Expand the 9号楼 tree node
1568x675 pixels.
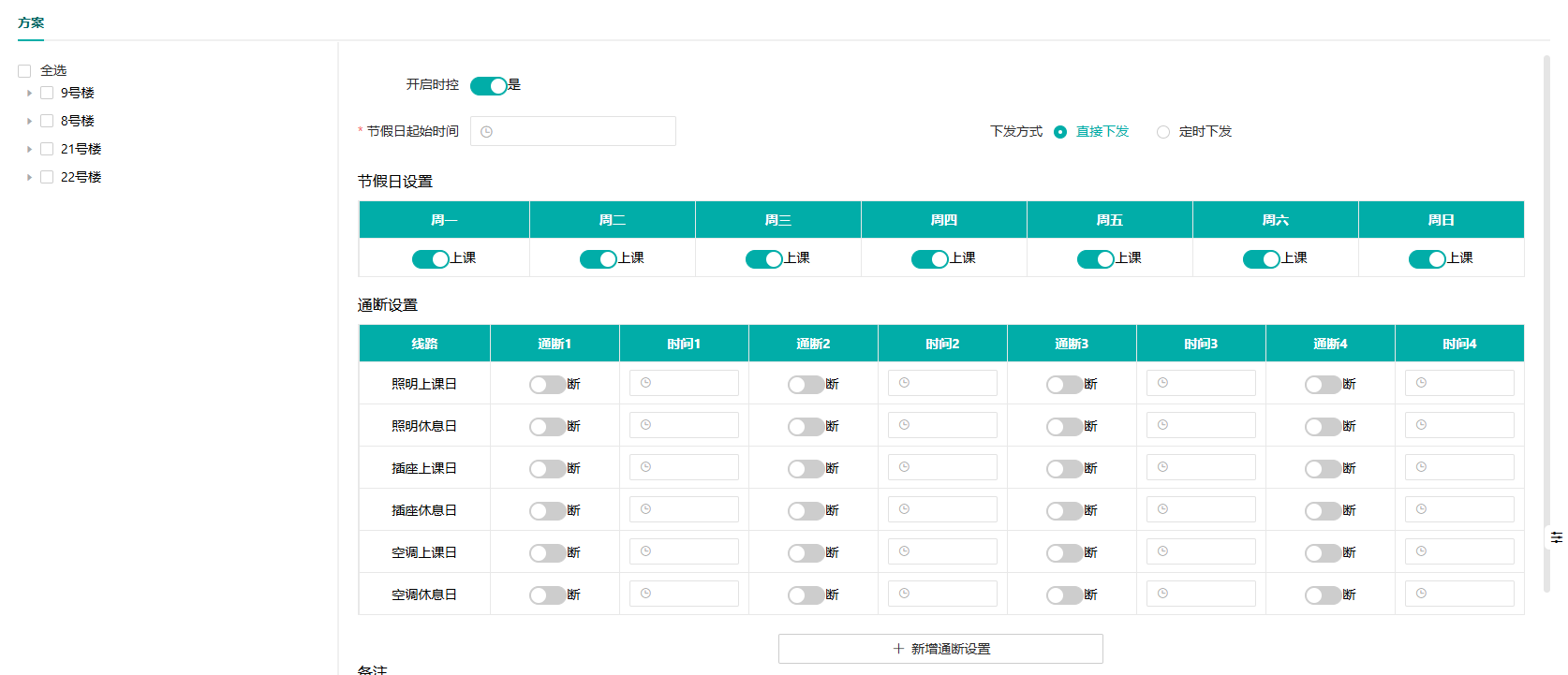click(x=29, y=94)
